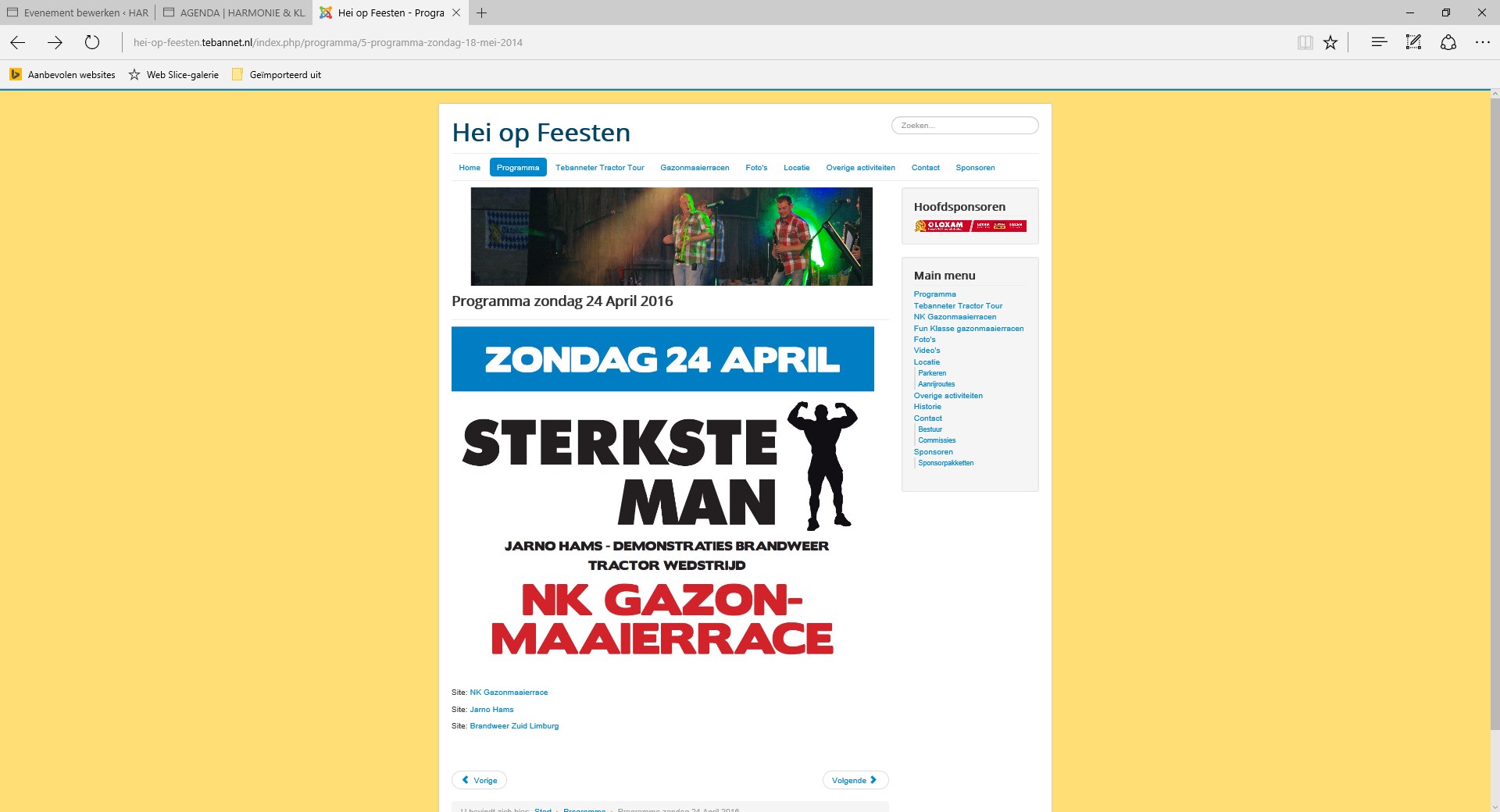This screenshot has height=812, width=1500.
Task: Go to Home in navigation menu
Action: click(x=470, y=168)
